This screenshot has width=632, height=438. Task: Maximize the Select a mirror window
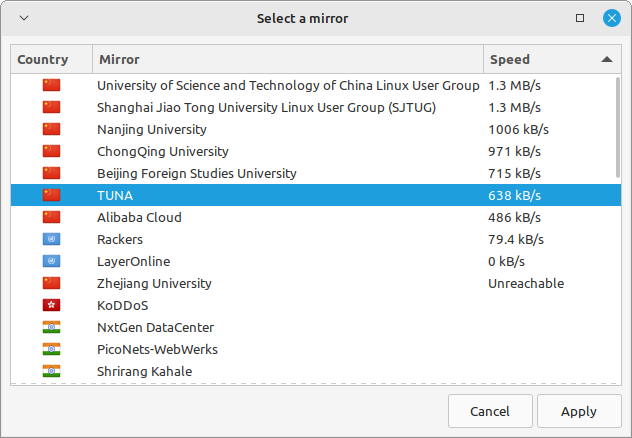580,18
